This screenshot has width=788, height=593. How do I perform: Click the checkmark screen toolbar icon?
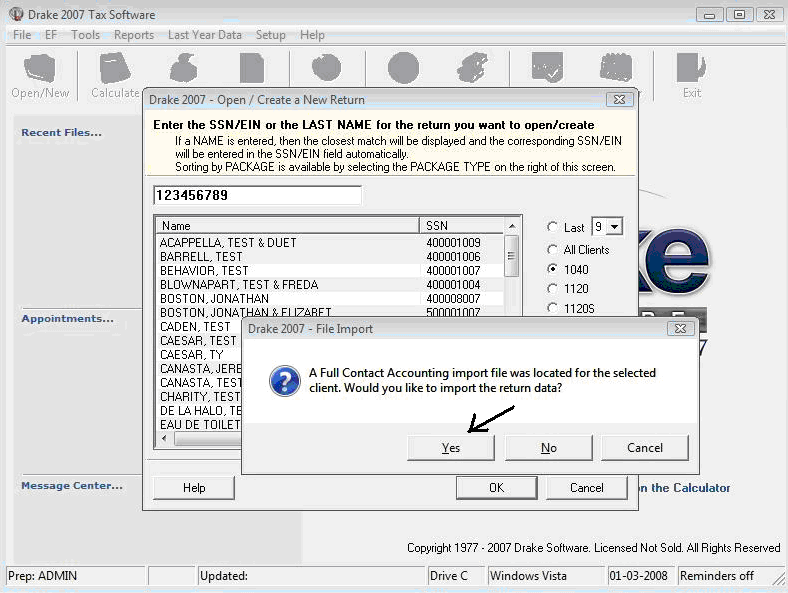[x=547, y=67]
